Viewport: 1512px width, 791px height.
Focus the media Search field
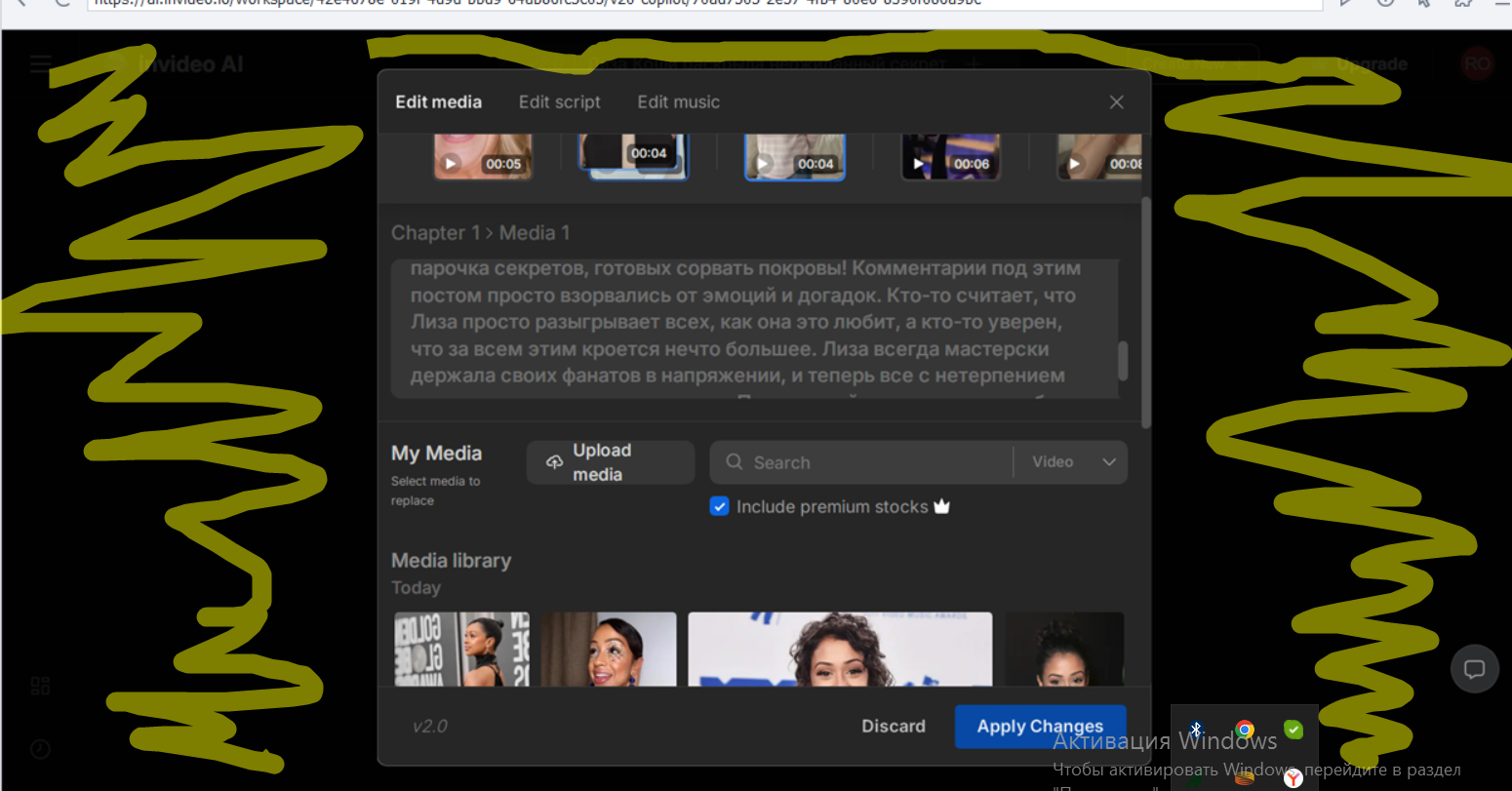click(861, 462)
